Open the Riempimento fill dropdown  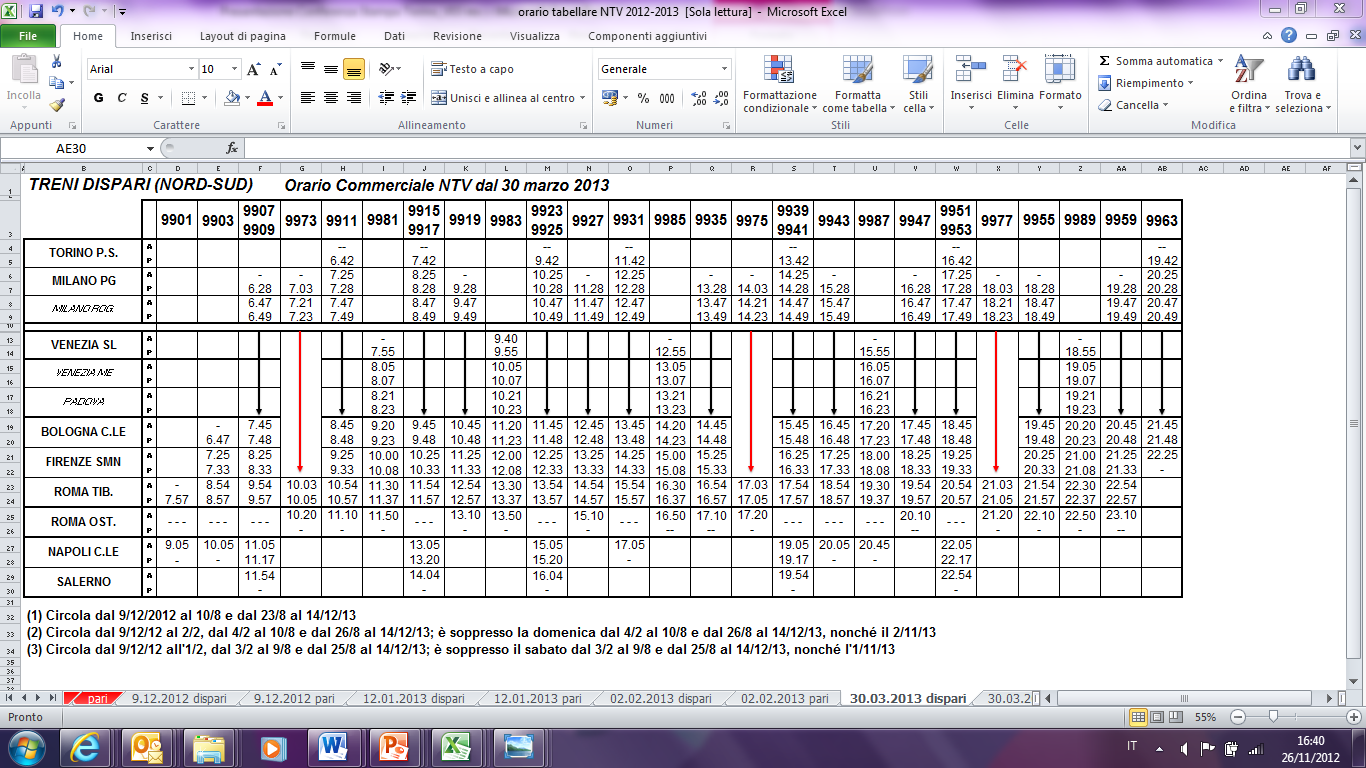pos(1147,83)
